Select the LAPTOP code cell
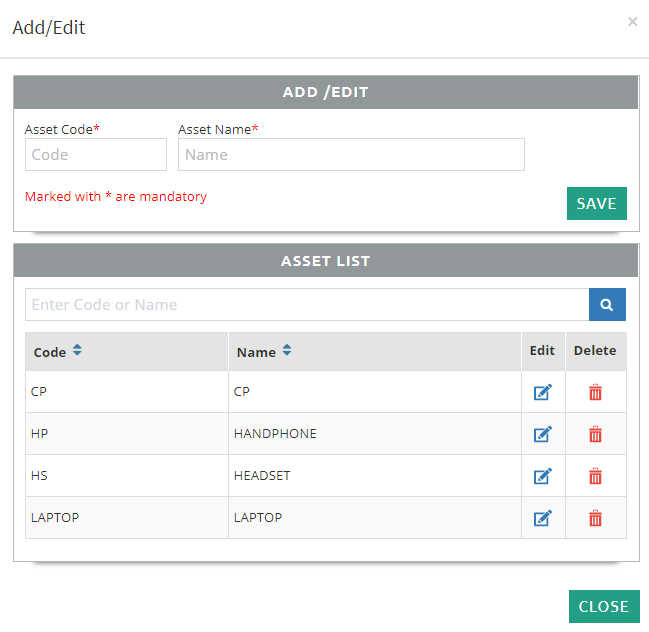The height and width of the screenshot is (632, 649). [x=55, y=518]
